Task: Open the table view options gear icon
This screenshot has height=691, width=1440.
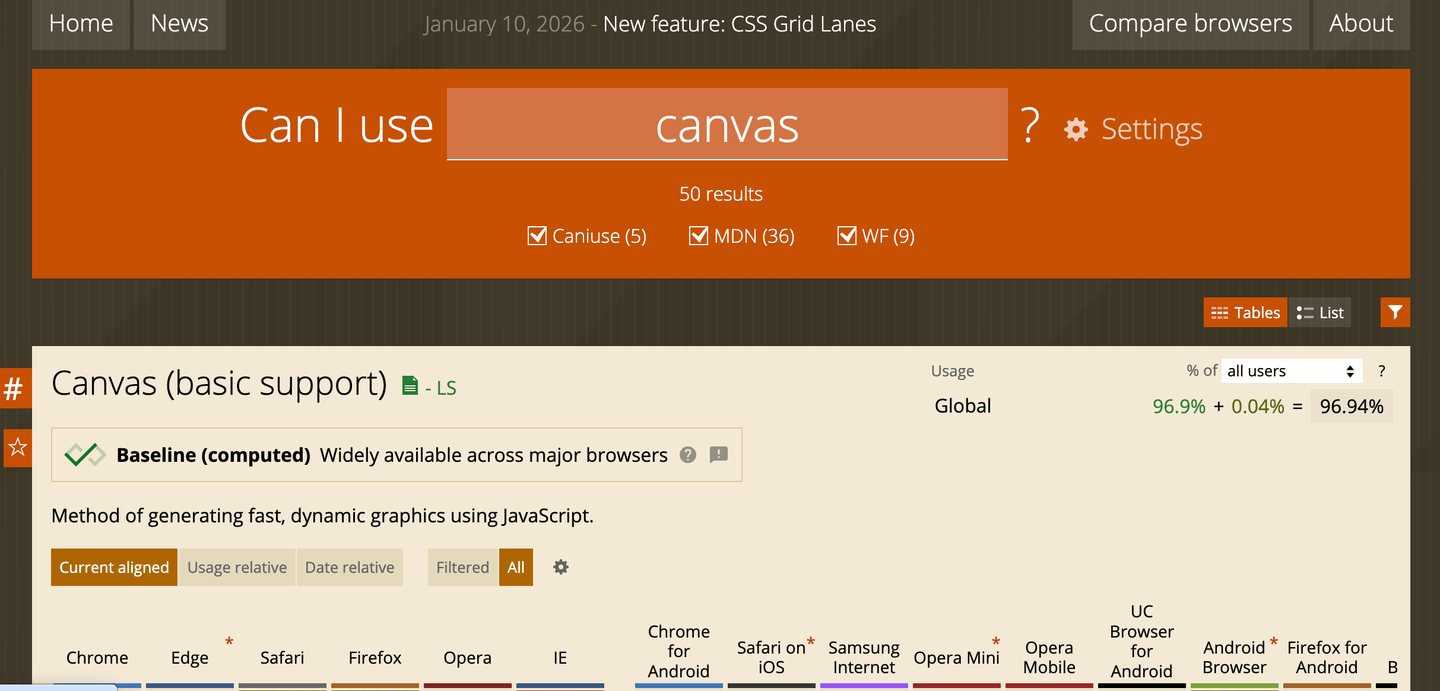Action: click(561, 567)
